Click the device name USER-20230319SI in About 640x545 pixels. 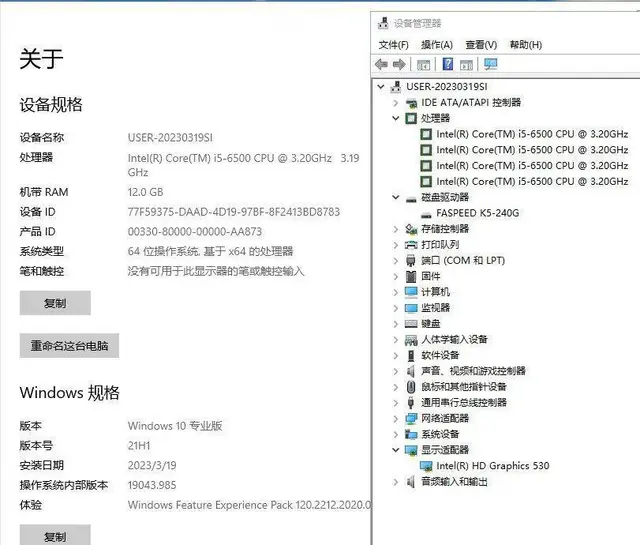click(x=170, y=138)
